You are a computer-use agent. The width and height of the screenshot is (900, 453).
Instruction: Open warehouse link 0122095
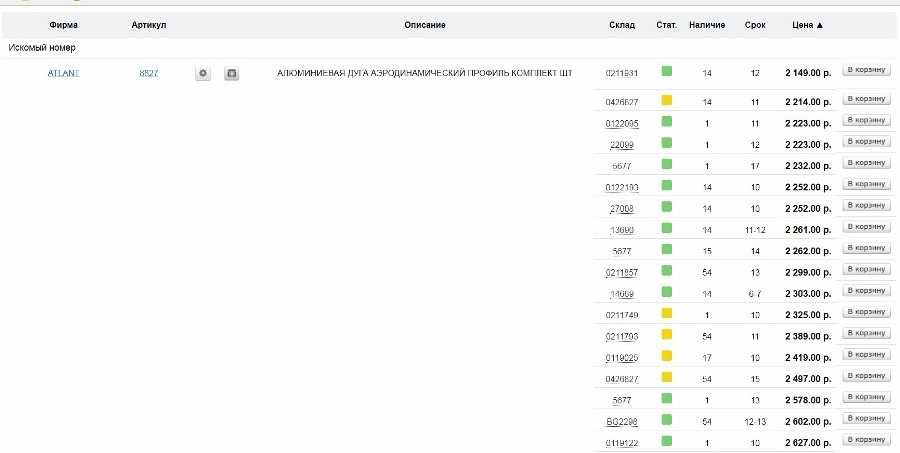click(622, 123)
